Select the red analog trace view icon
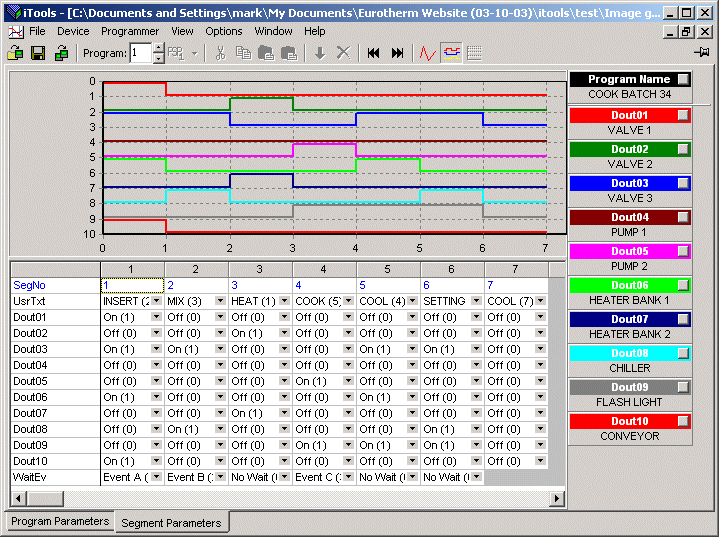 (427, 53)
